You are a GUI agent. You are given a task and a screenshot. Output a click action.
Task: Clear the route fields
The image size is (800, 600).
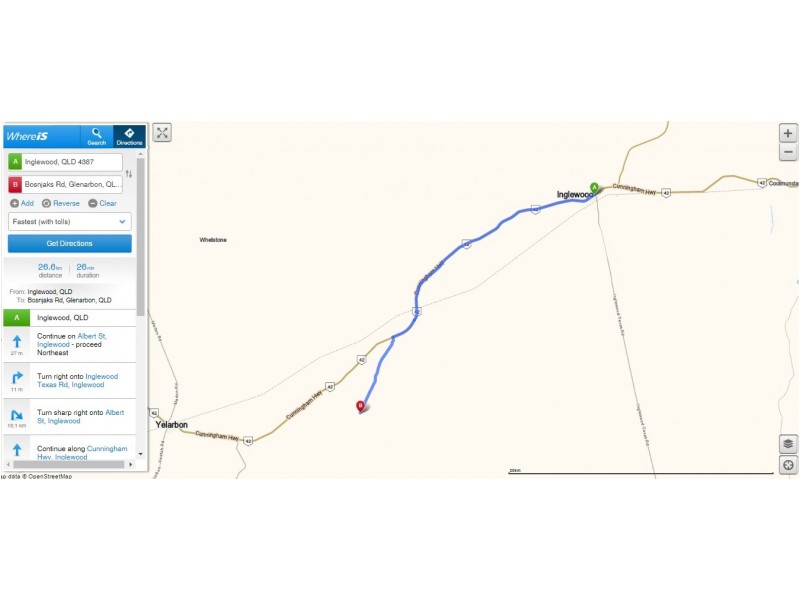103,203
